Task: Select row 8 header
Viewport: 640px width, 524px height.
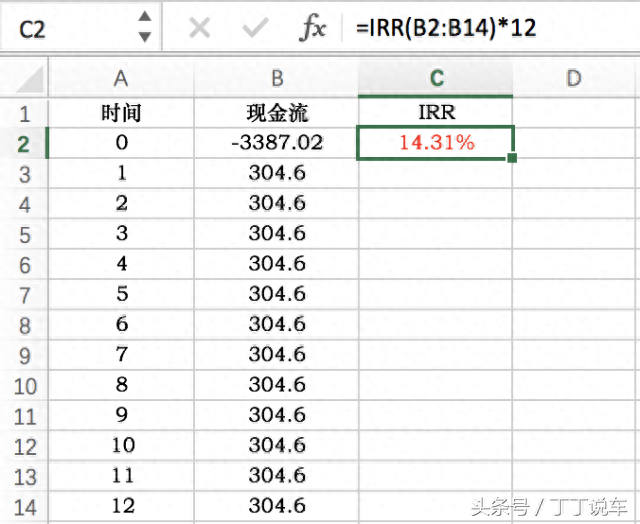Action: 24,325
